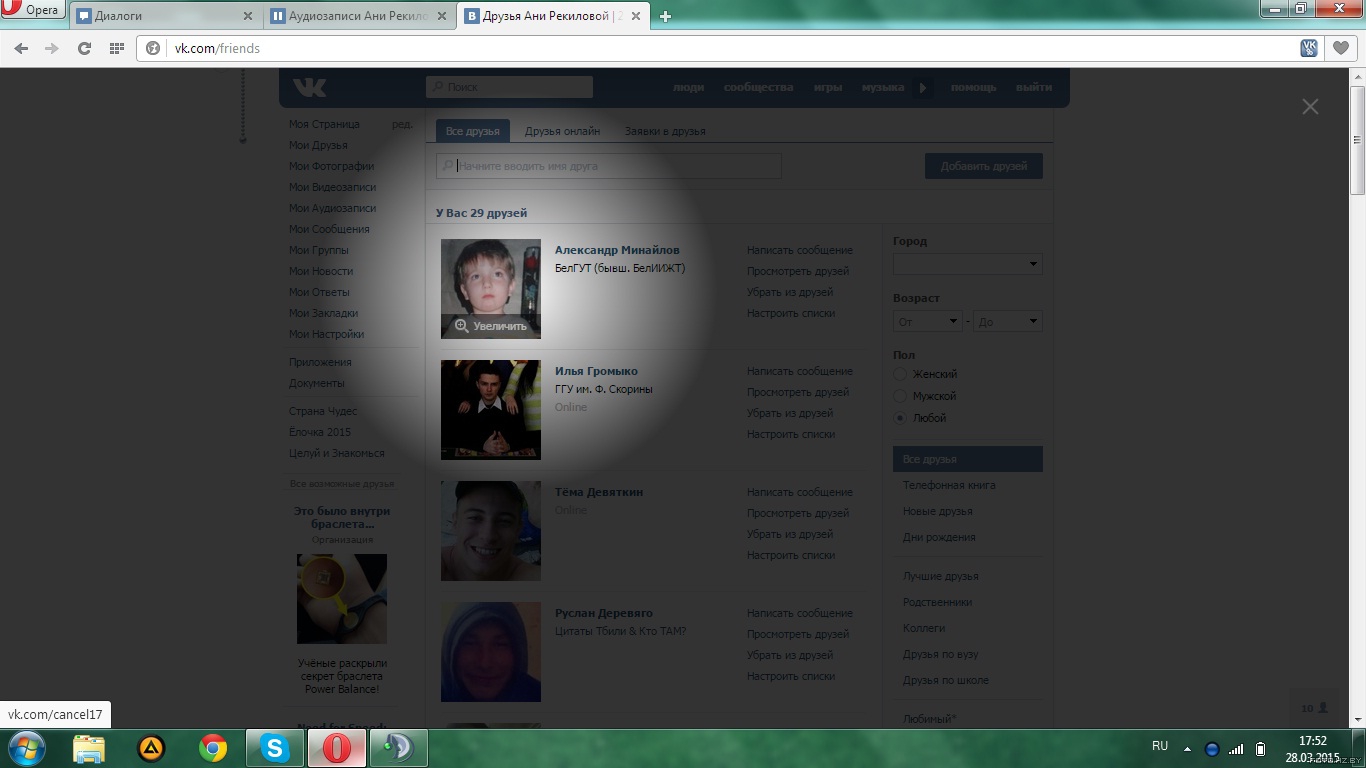Screen dimensions: 1366x768
Task: Open Мои Сообщения in sidebar
Action: coord(329,229)
